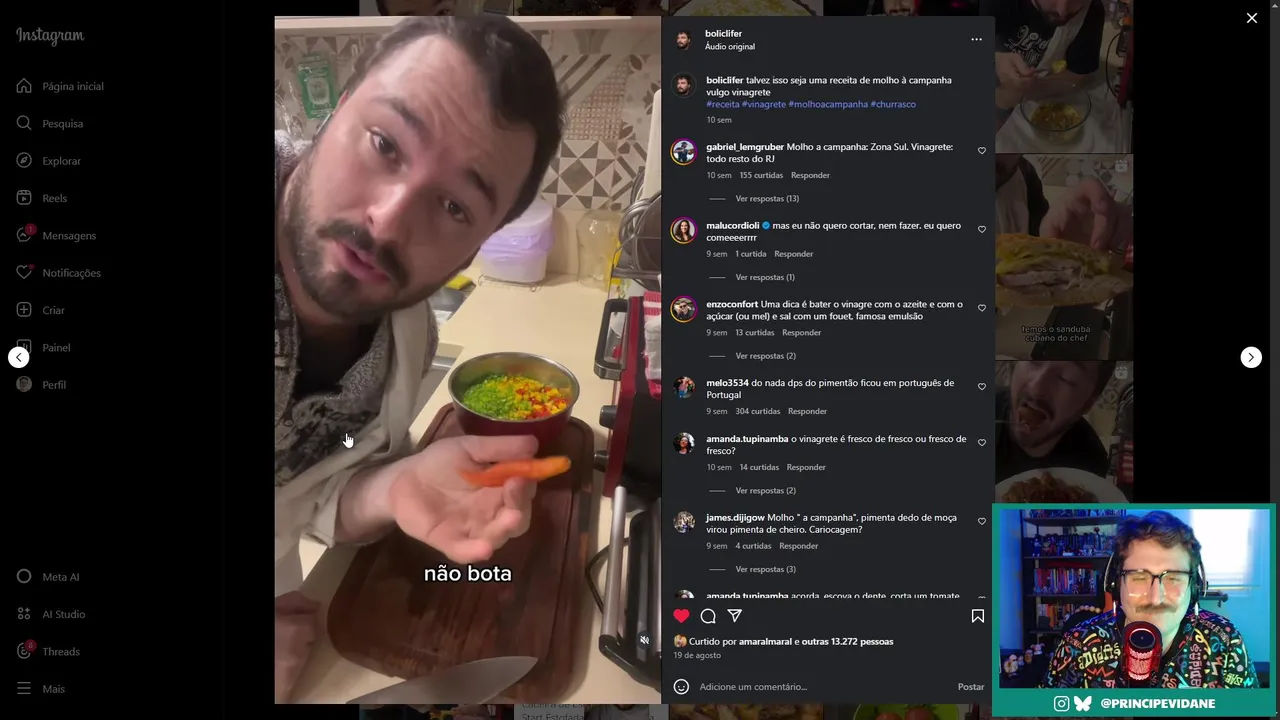Viewport: 1280px width, 720px height.
Task: Open the #churrasco hashtag link
Action: (893, 104)
